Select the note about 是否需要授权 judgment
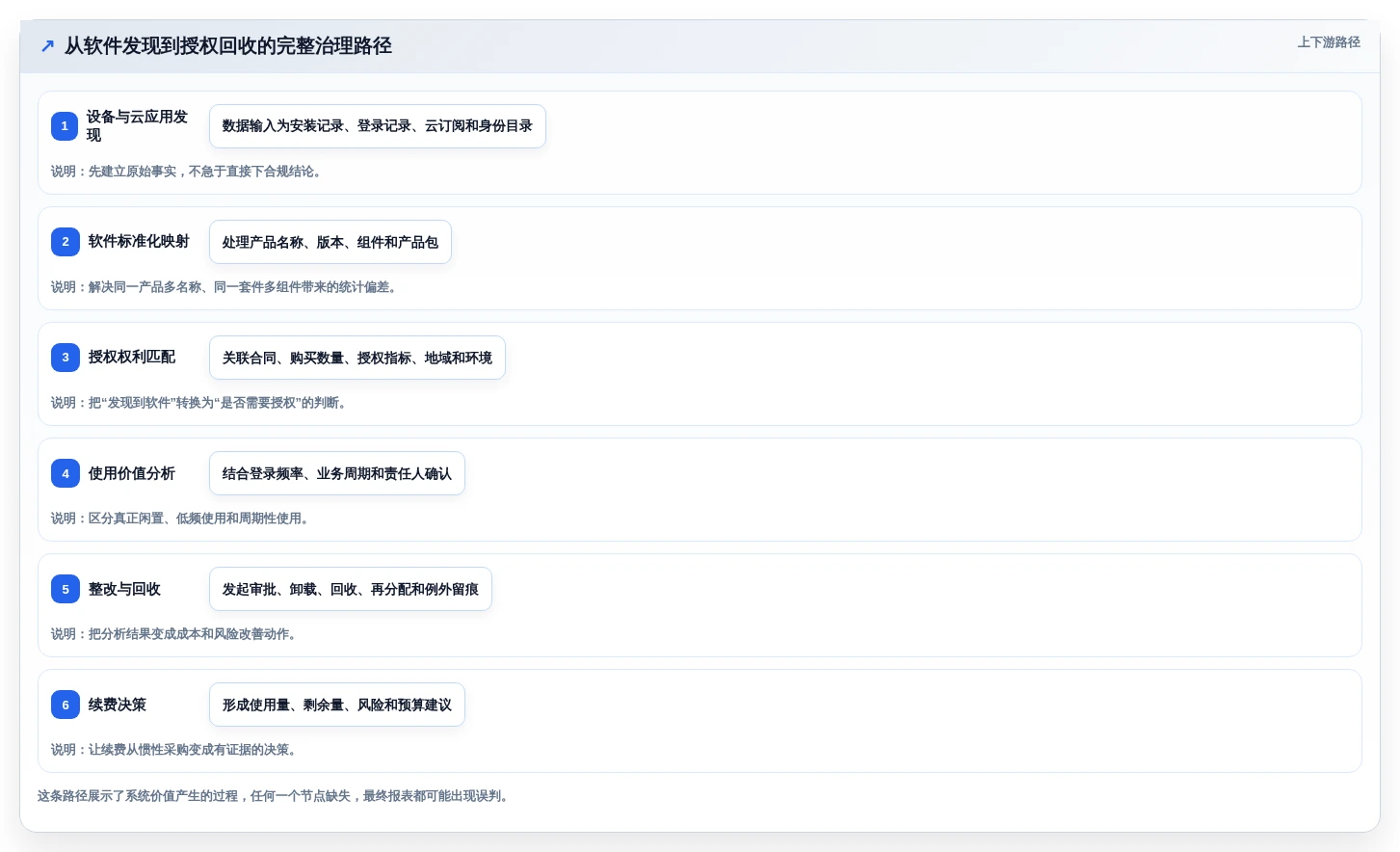This screenshot has height=852, width=1400. [199, 403]
